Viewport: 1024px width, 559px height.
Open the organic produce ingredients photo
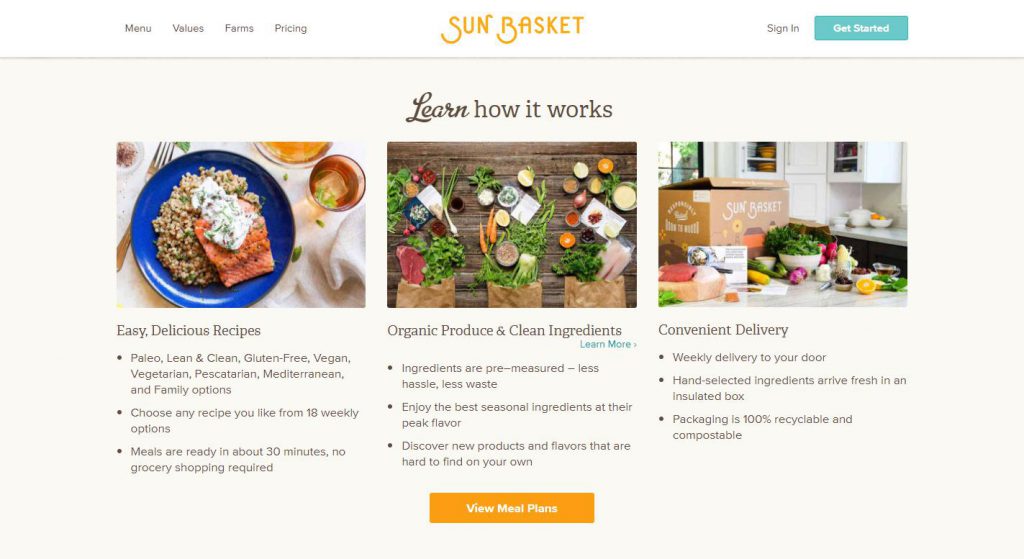coord(512,225)
